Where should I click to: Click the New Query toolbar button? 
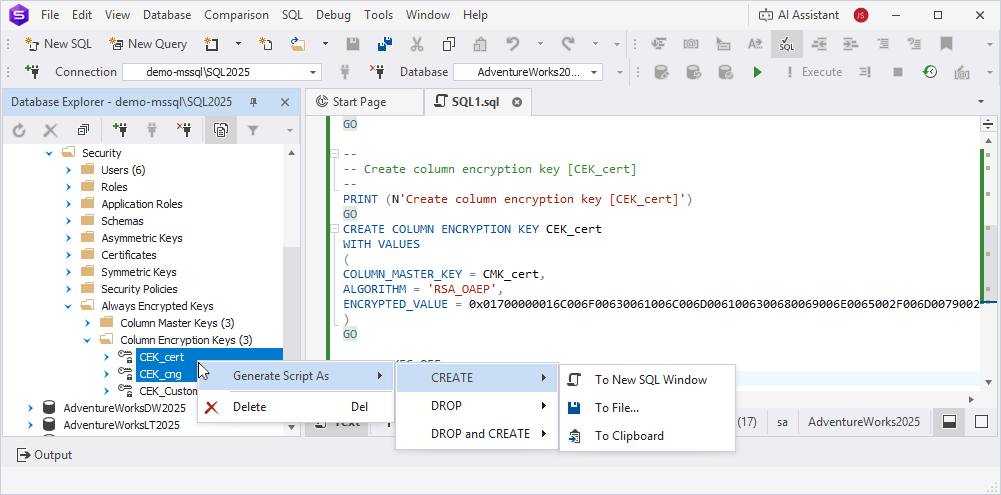148,44
